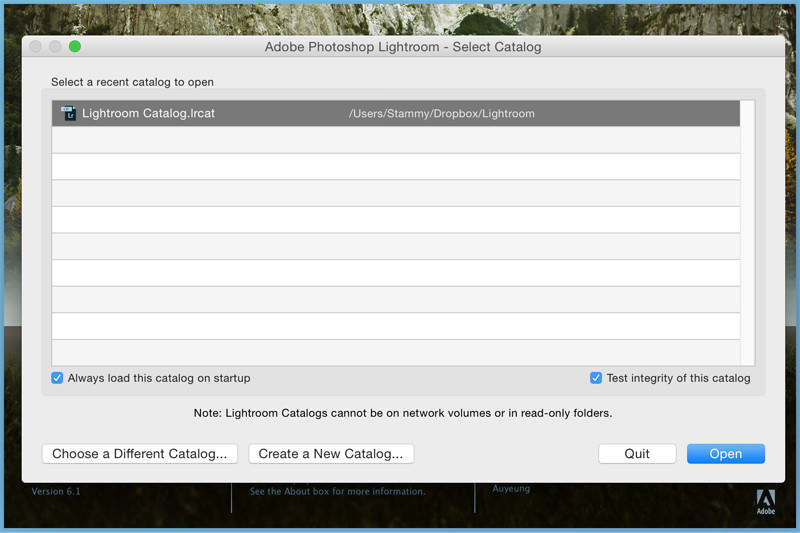Screen dimensions: 800x533
Task: Open the selected catalog with Open button
Action: 726,454
